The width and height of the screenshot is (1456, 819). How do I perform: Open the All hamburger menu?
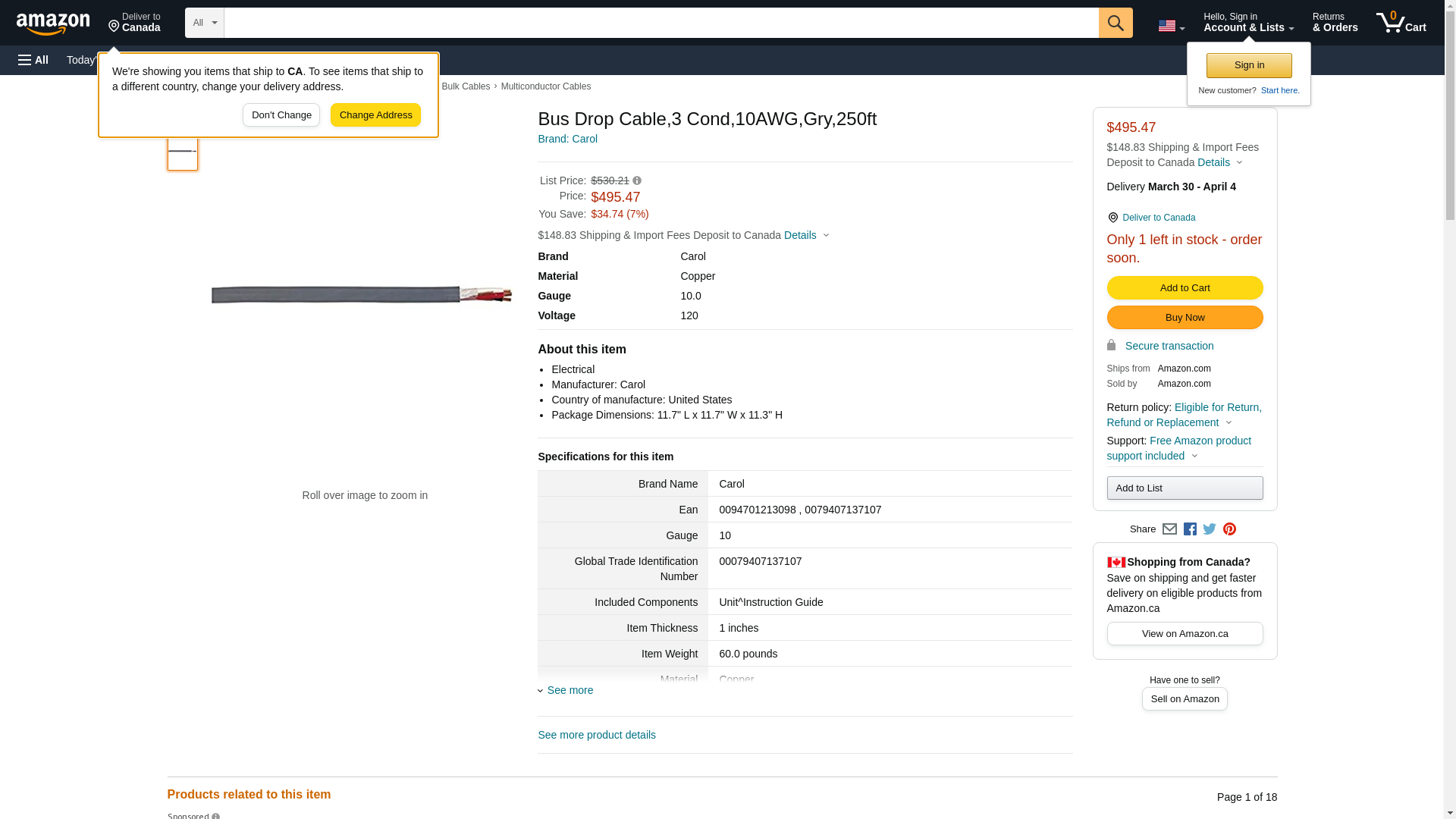33,60
